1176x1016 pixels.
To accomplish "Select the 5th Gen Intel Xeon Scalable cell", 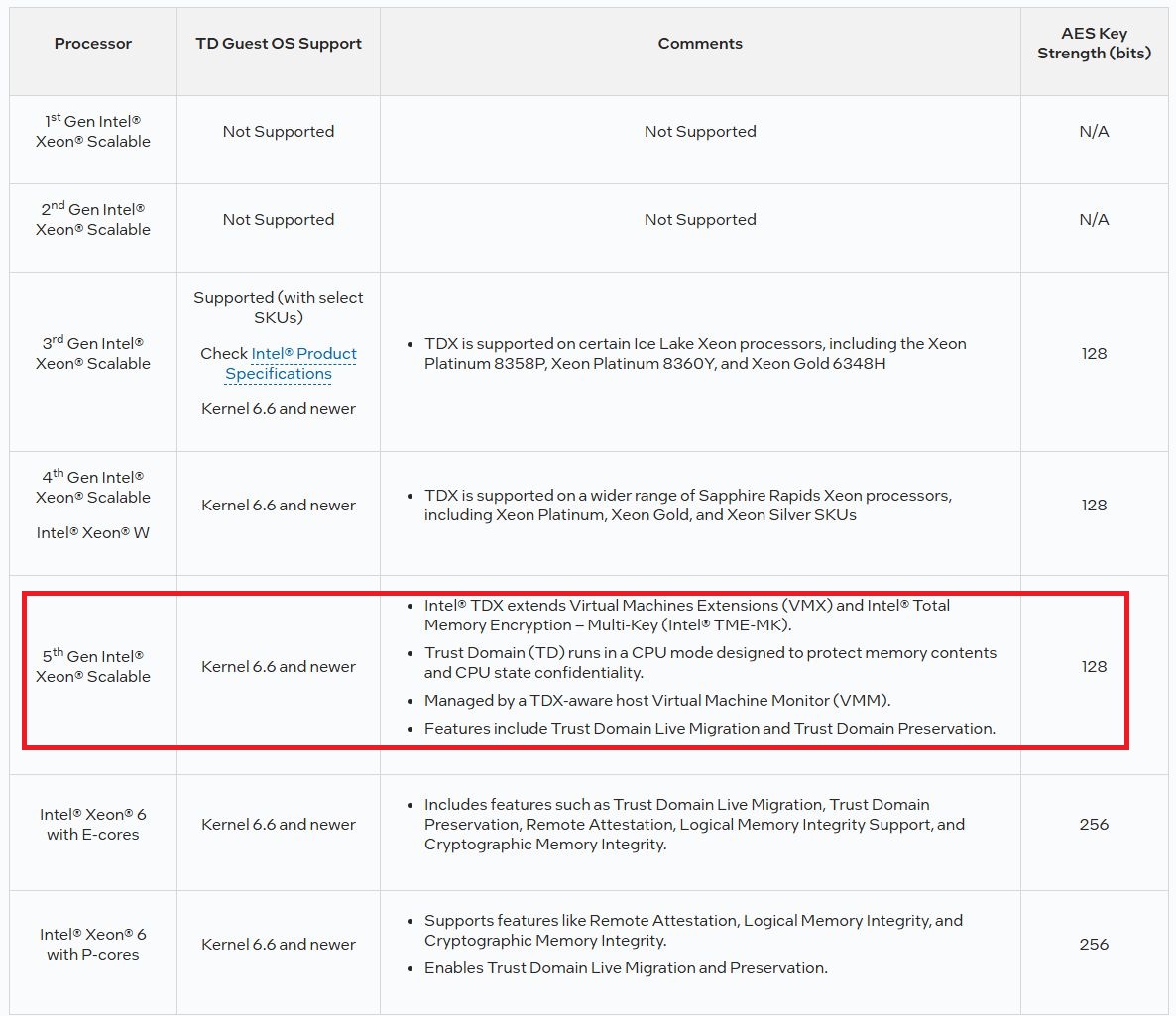I will pyautogui.click(x=93, y=666).
